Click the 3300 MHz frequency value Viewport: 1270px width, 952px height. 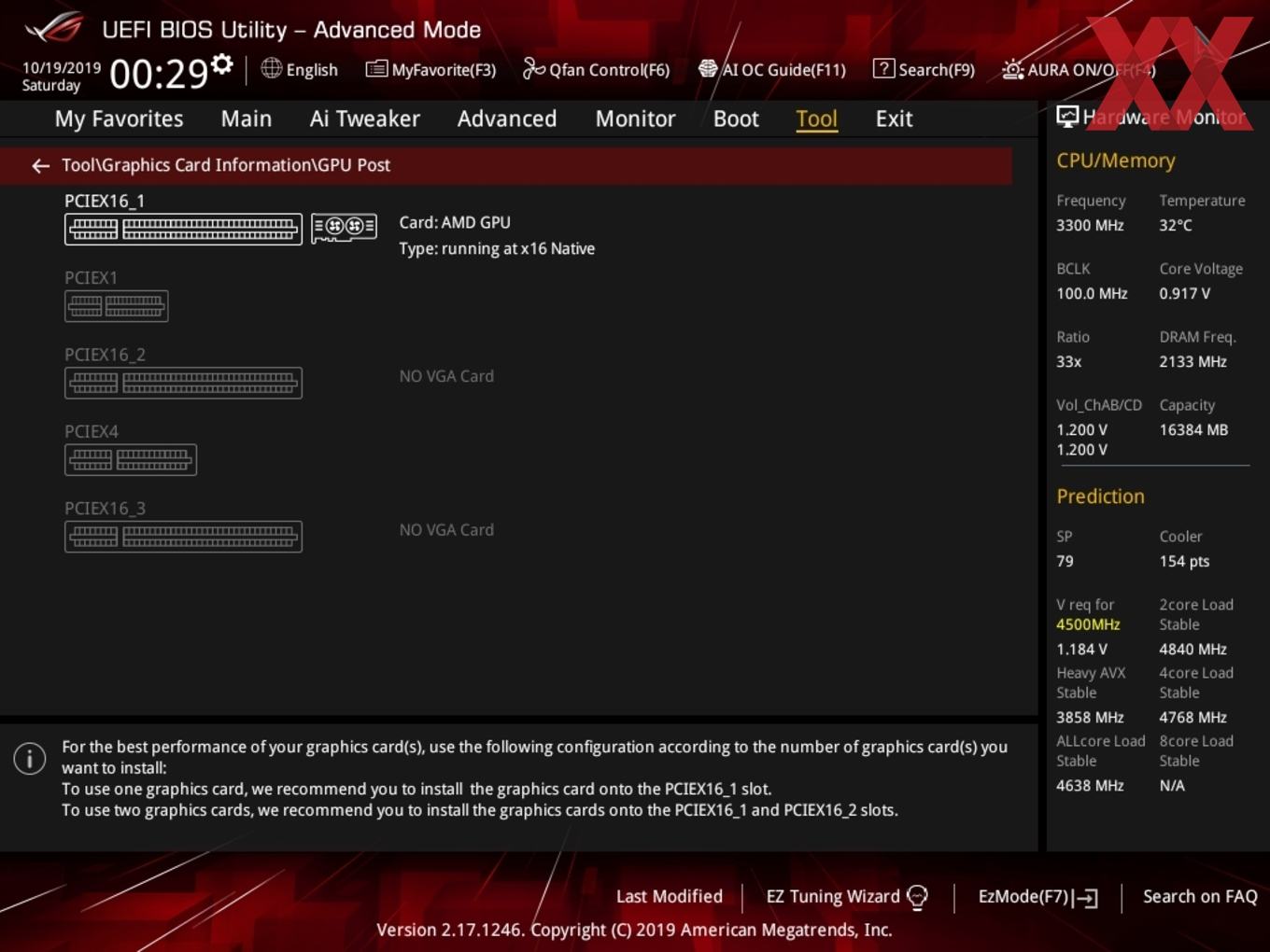tap(1090, 225)
